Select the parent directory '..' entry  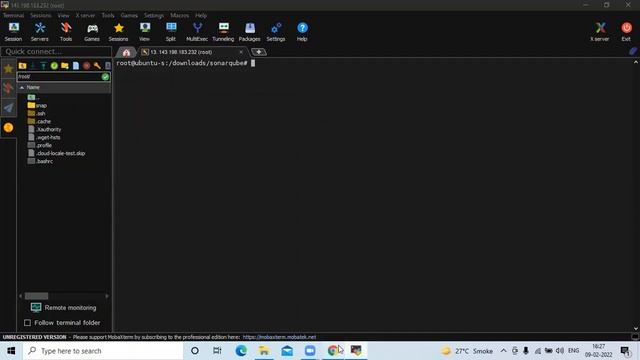click(33, 97)
